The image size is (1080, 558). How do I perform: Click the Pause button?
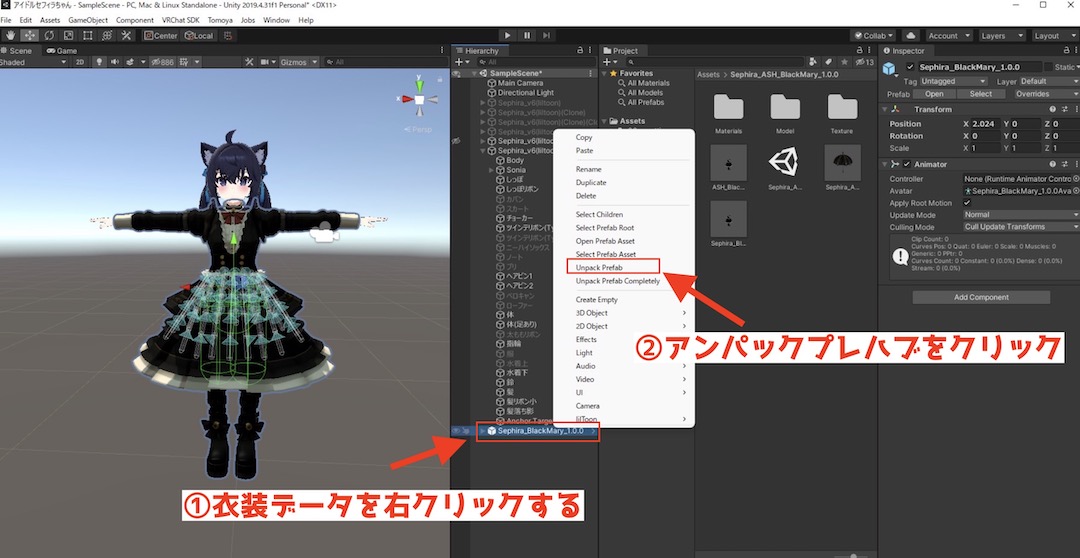click(x=527, y=35)
